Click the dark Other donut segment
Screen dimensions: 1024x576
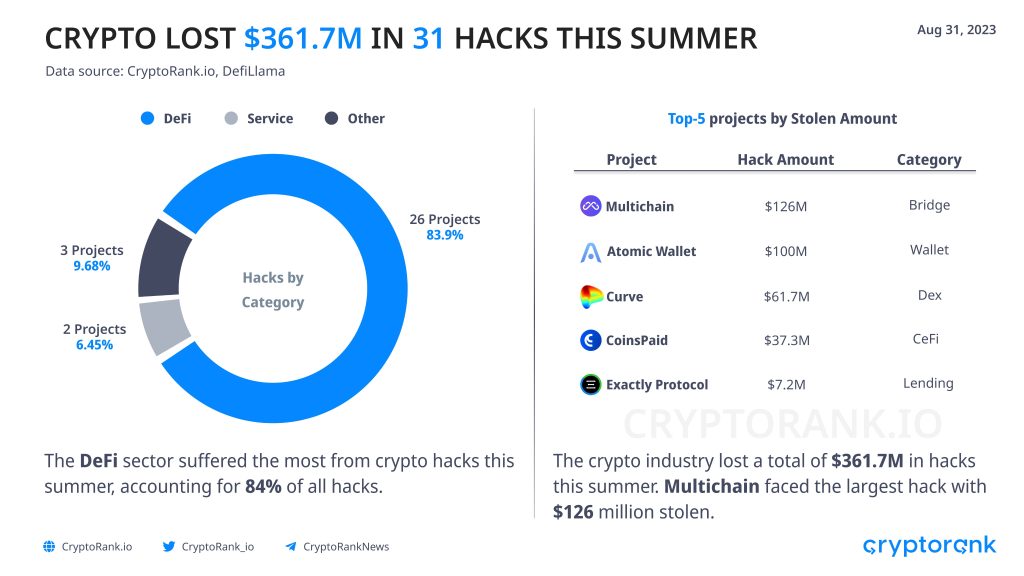(x=163, y=259)
